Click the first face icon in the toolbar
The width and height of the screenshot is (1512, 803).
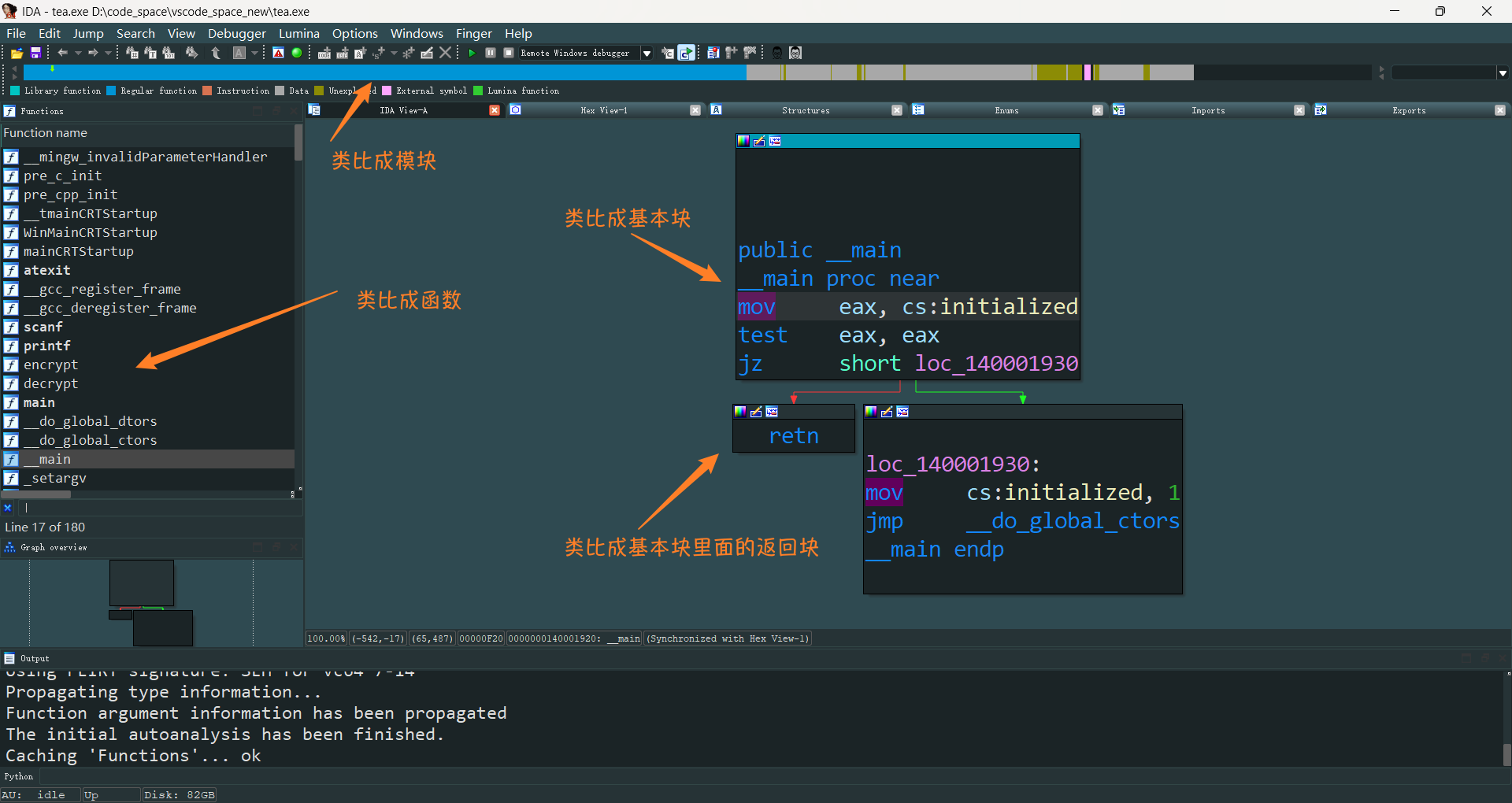coord(776,53)
